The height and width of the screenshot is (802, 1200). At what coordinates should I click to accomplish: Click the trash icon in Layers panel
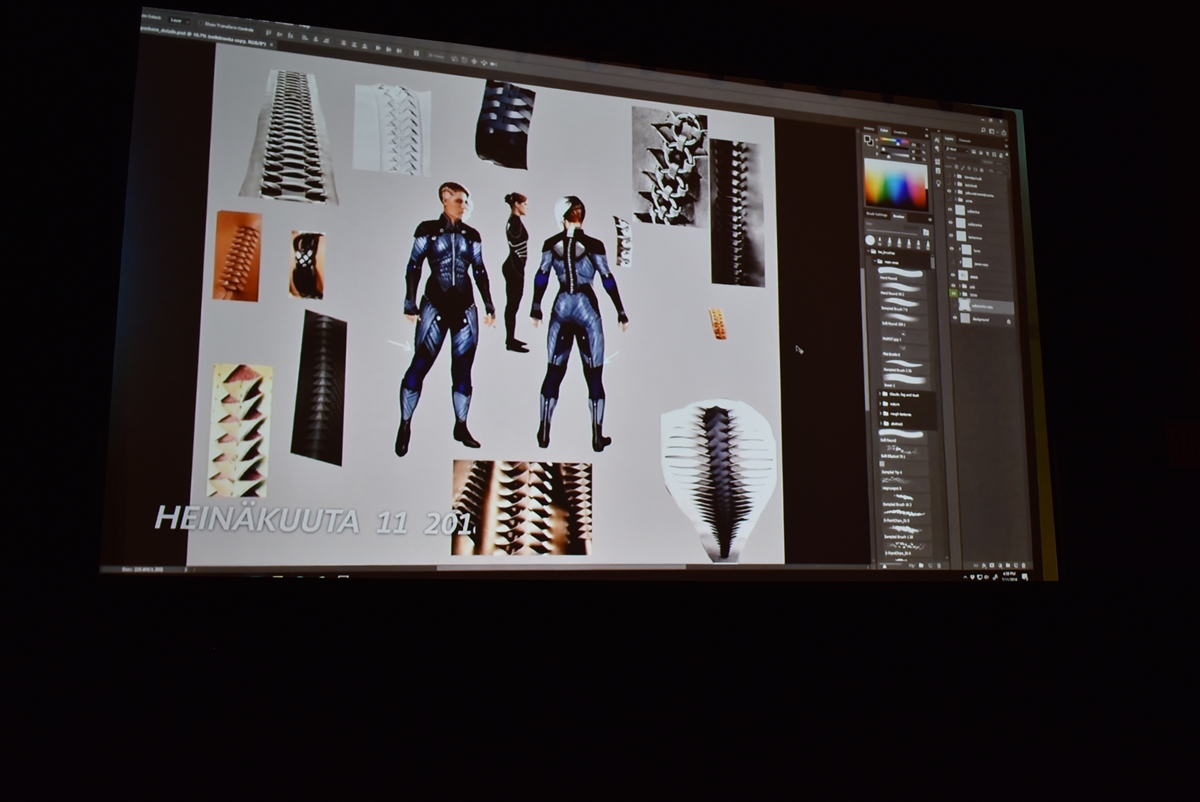click(x=1022, y=565)
